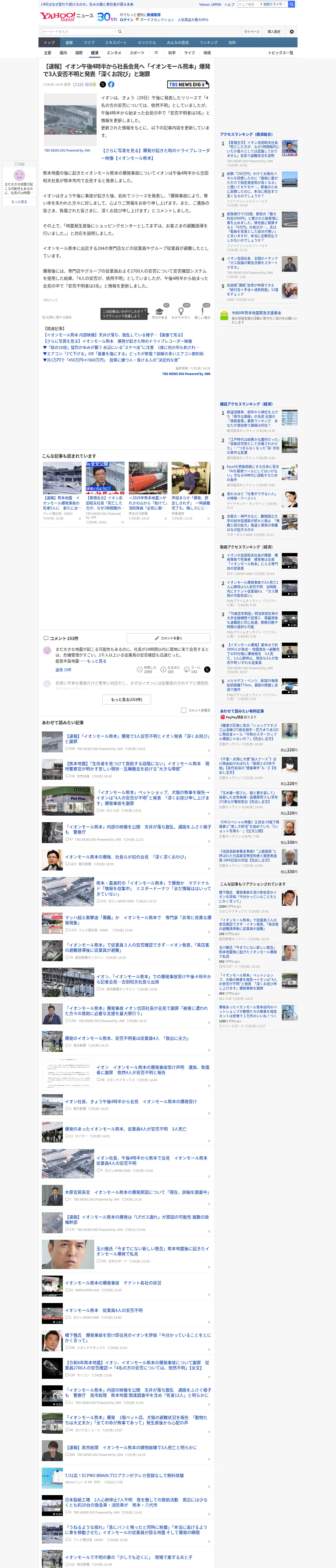Click なるほど reaction on the comment
The height and width of the screenshot is (1568, 336).
pos(170,670)
